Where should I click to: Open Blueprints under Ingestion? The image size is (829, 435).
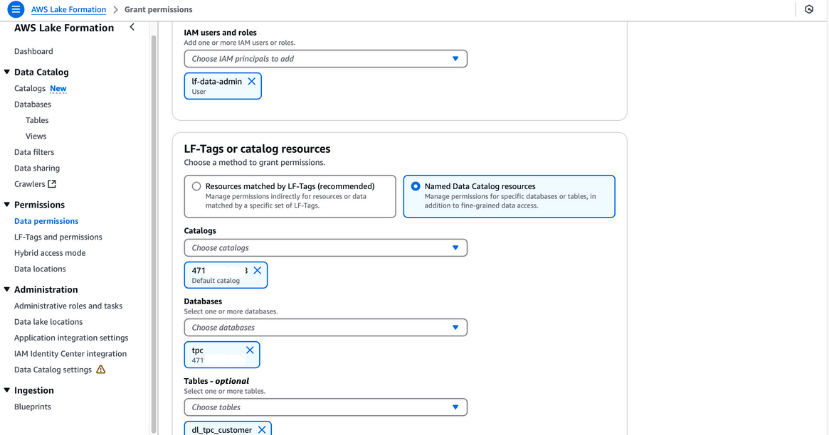33,406
